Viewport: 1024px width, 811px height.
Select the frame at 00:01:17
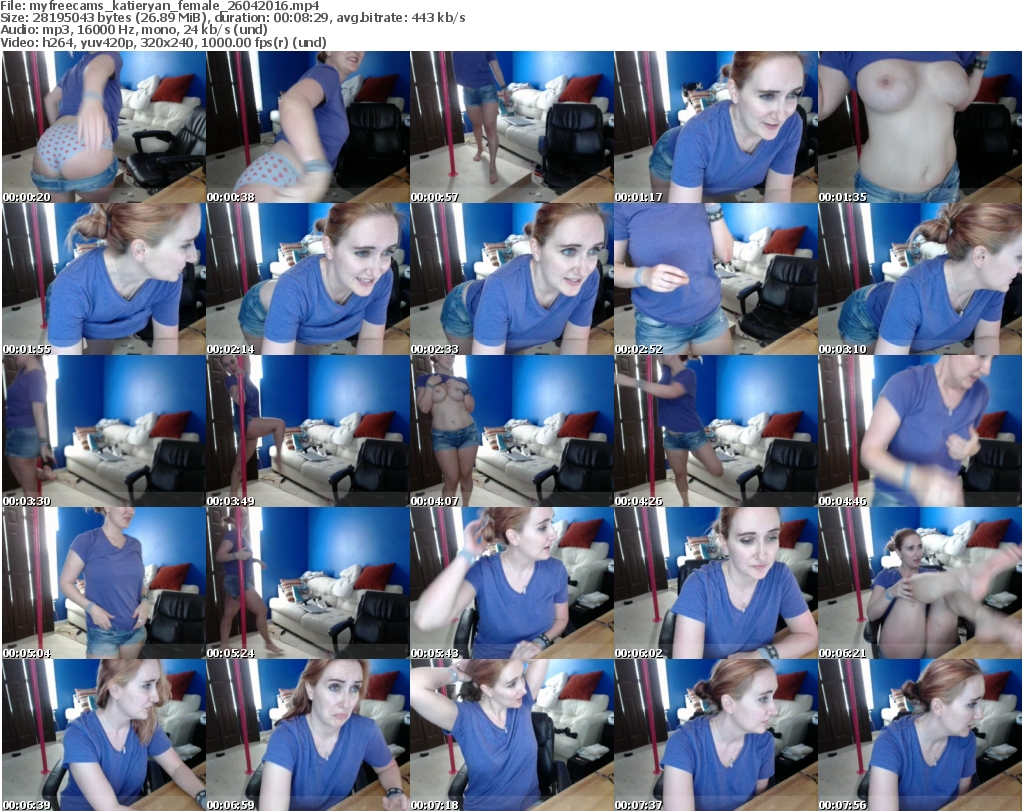point(716,127)
